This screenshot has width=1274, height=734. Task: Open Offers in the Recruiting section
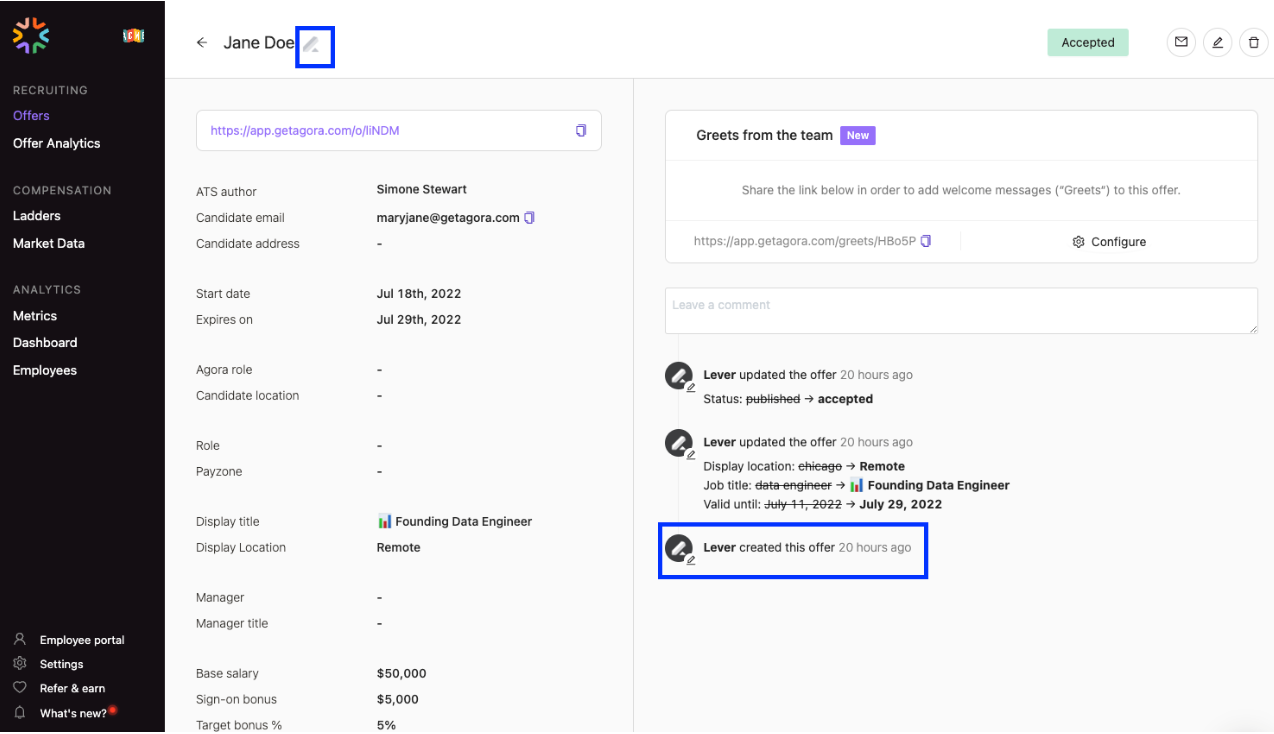pos(31,115)
